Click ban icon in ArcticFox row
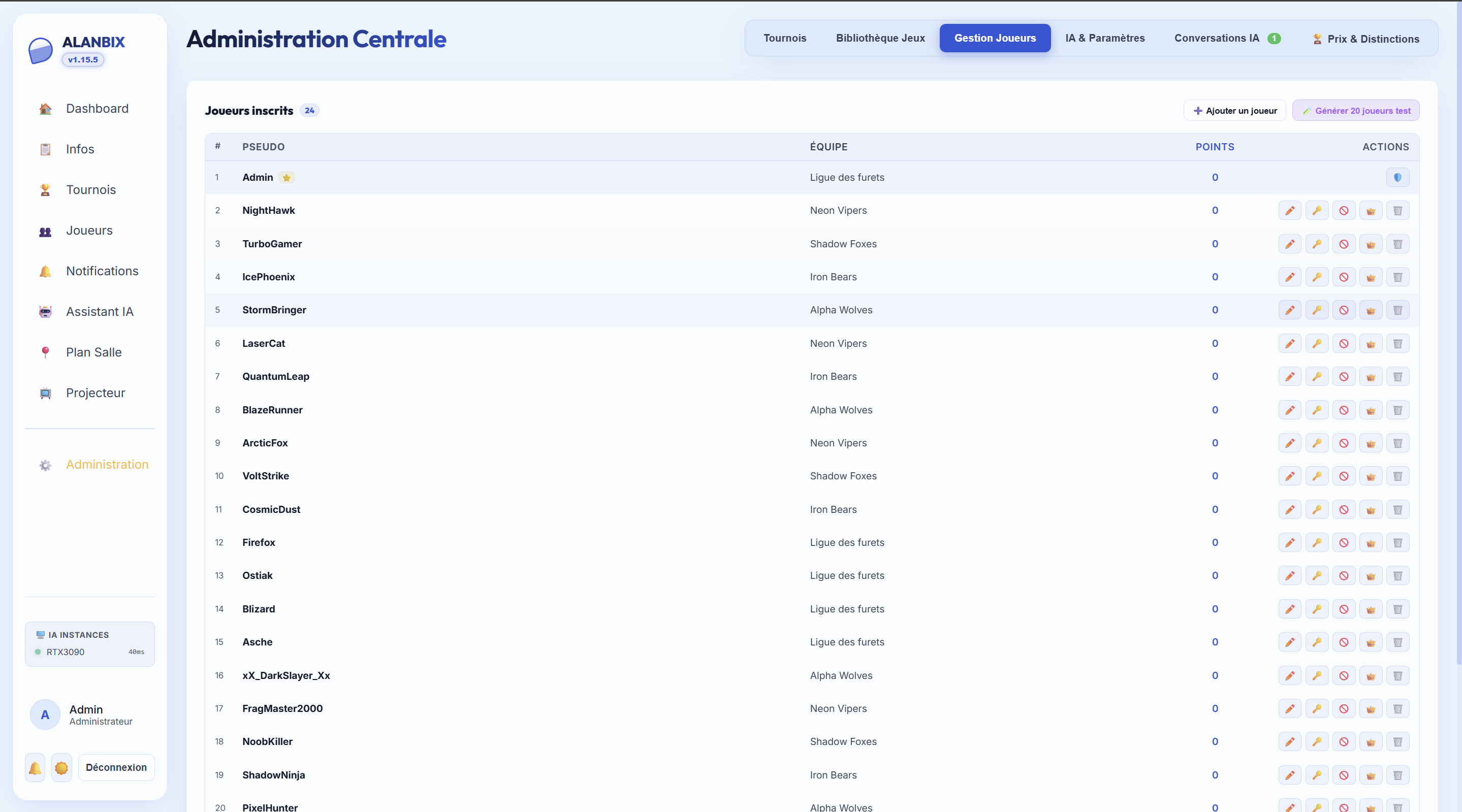Viewport: 1462px width, 812px height. tap(1343, 443)
